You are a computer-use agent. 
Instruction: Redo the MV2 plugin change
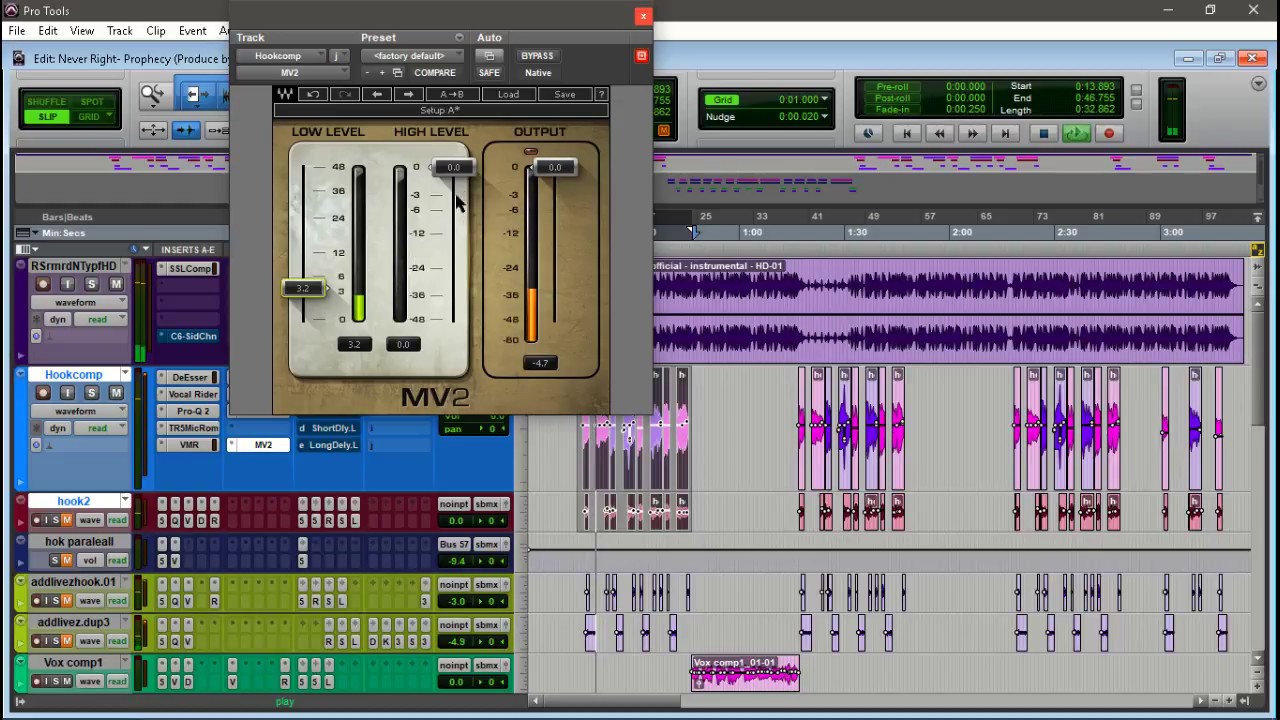tap(345, 94)
